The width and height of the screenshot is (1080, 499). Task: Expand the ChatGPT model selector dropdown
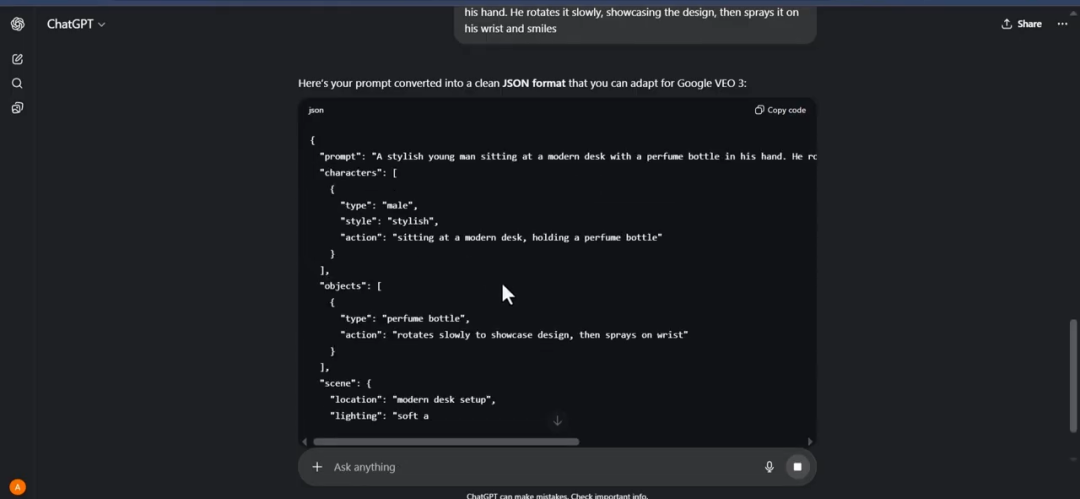[76, 24]
